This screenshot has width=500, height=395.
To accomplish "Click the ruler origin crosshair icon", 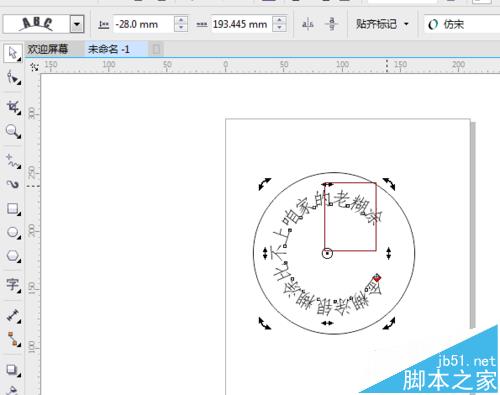I will pos(34,67).
